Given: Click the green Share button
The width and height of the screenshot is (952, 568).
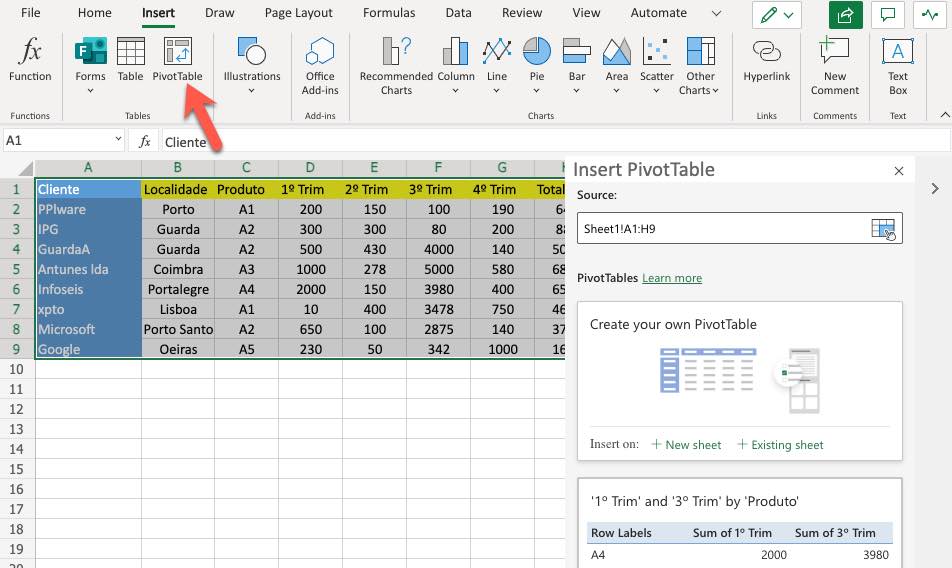Looking at the screenshot, I should coord(846,15).
